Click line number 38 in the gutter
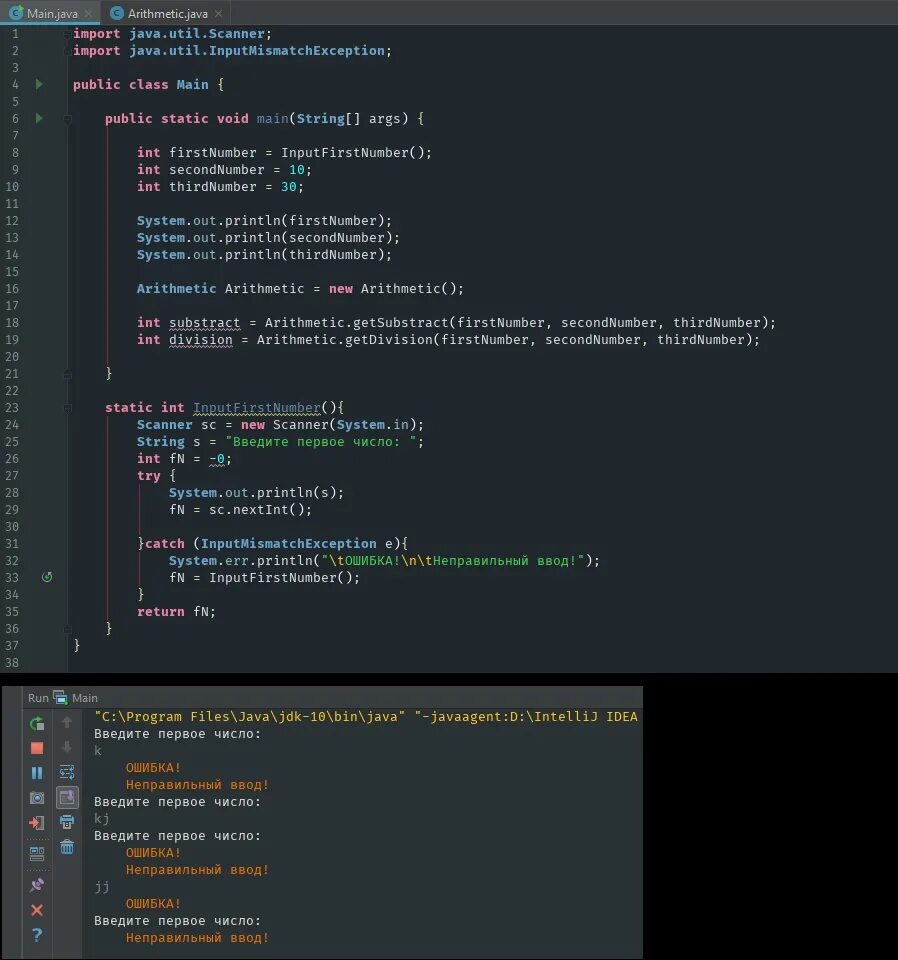 pos(12,662)
